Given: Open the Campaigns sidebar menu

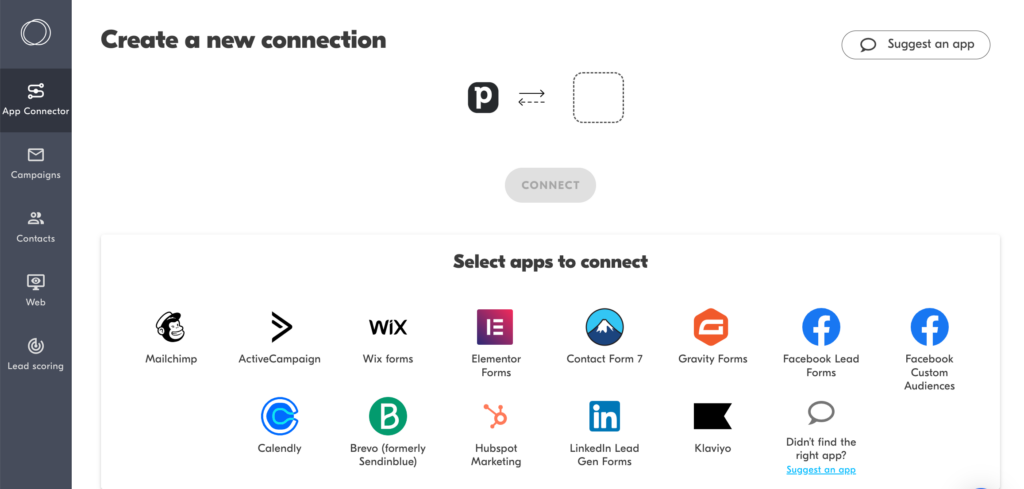Looking at the screenshot, I should [x=36, y=163].
